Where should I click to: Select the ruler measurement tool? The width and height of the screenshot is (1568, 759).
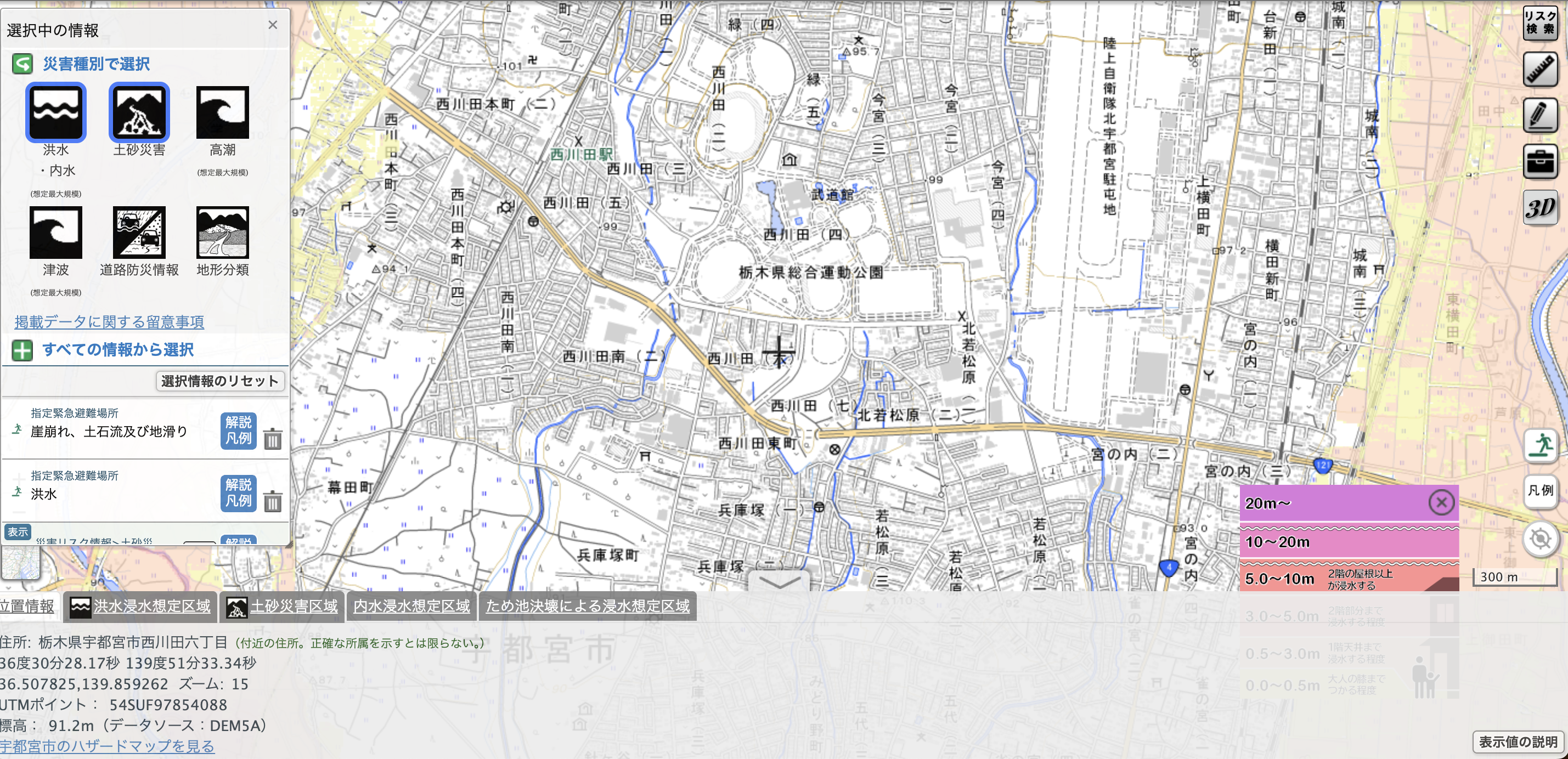[x=1539, y=69]
